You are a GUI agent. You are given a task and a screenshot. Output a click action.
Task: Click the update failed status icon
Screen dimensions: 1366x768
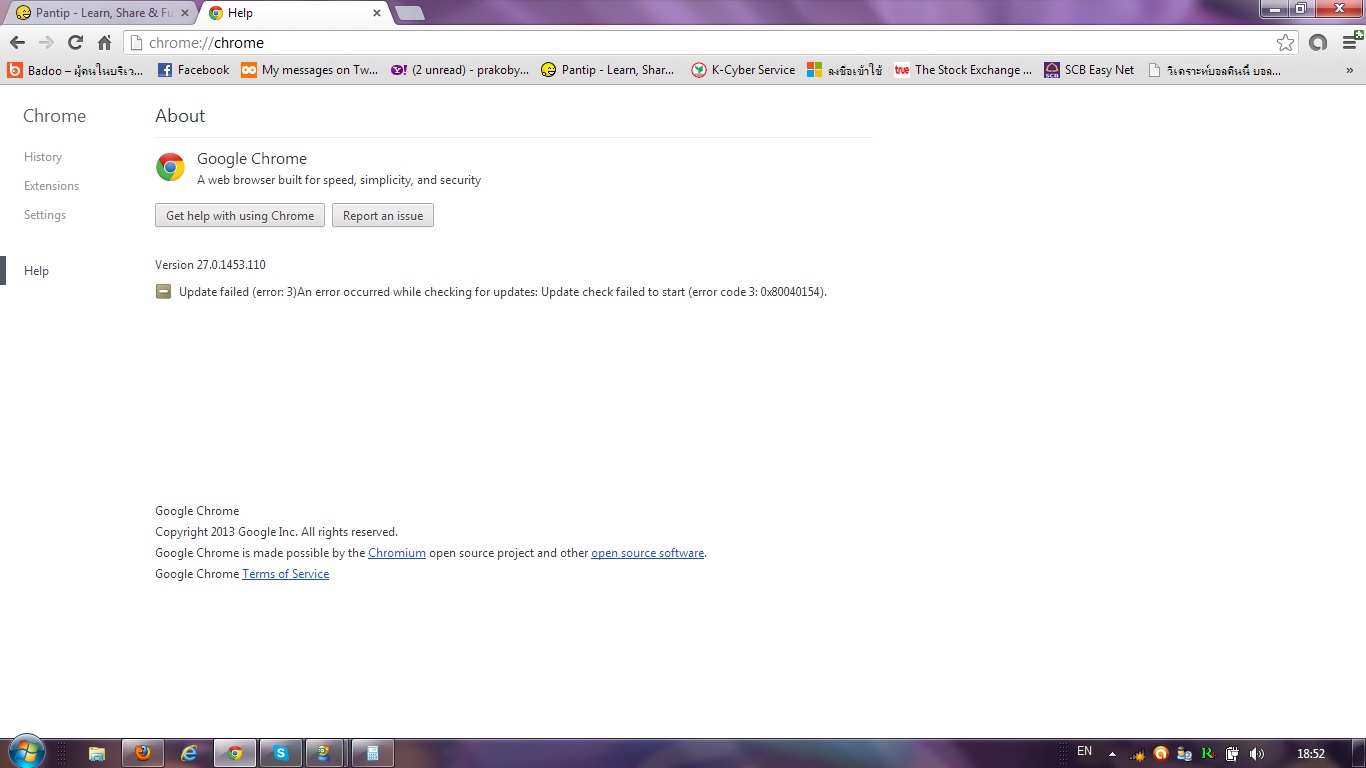tap(163, 292)
